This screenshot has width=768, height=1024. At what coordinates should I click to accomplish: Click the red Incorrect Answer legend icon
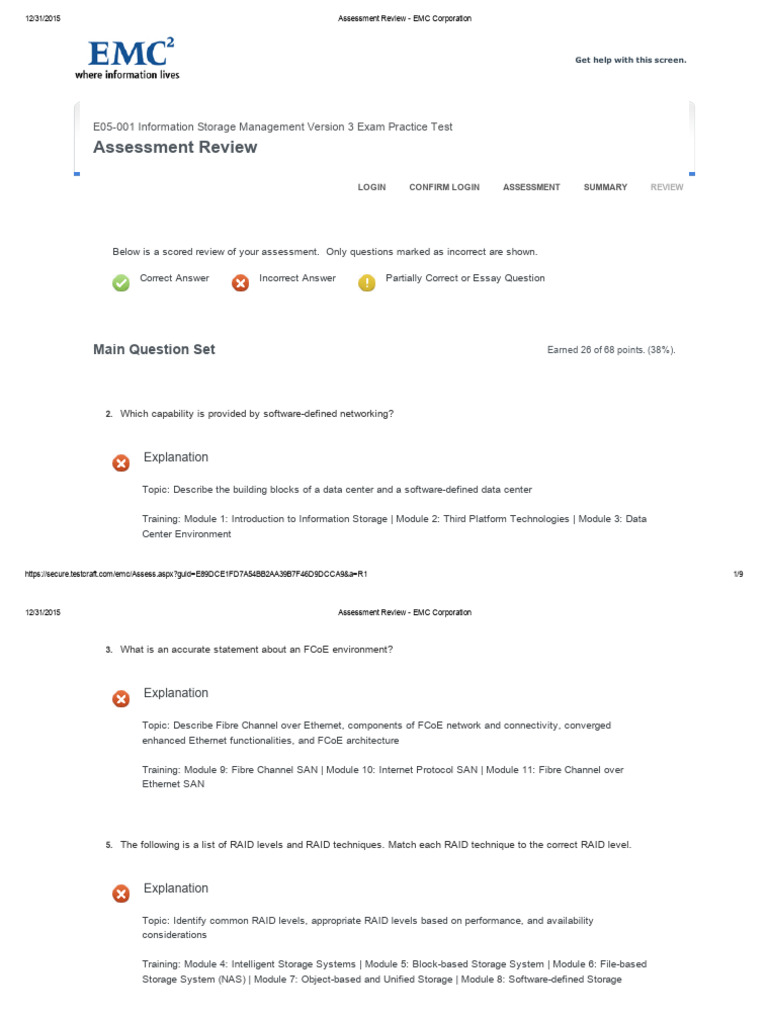(x=240, y=283)
